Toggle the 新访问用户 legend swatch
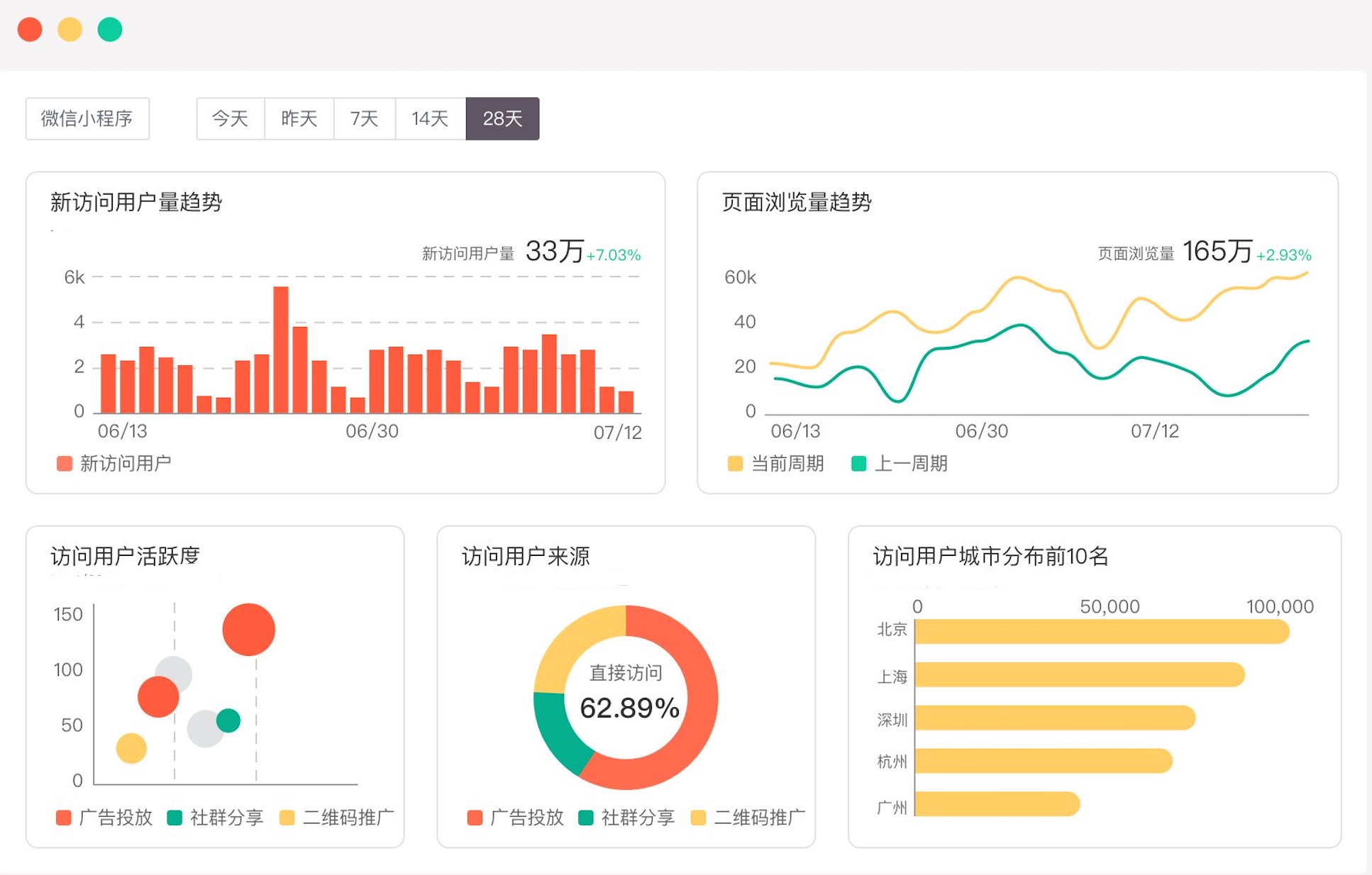Image resolution: width=1372 pixels, height=875 pixels. pyautogui.click(x=65, y=464)
